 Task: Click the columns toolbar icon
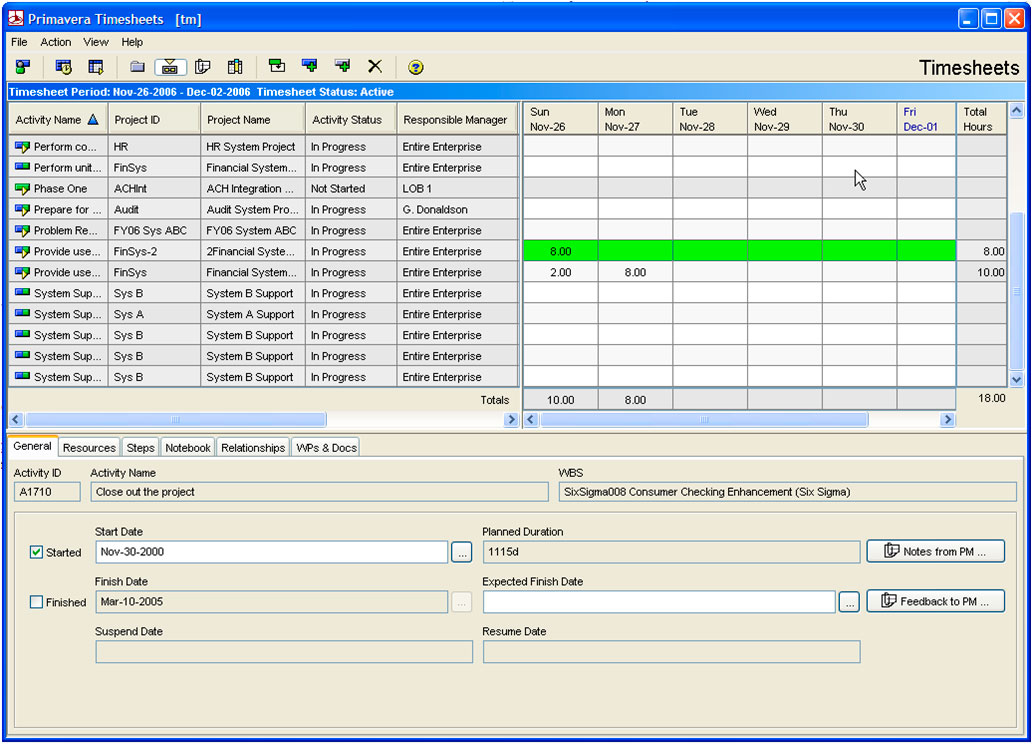[x=235, y=66]
